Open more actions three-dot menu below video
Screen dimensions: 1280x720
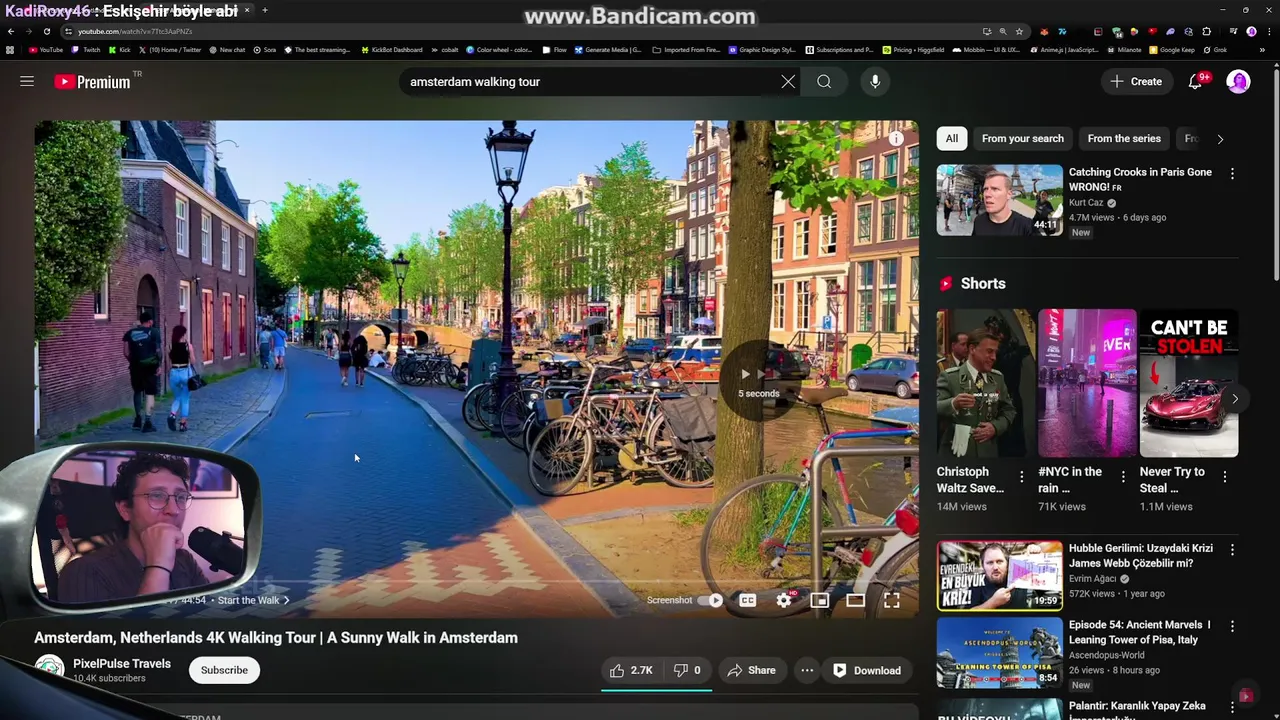(x=807, y=670)
